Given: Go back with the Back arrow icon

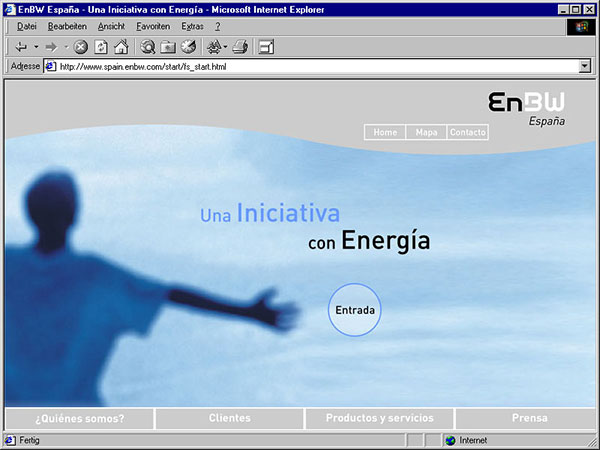Looking at the screenshot, I should [21, 47].
